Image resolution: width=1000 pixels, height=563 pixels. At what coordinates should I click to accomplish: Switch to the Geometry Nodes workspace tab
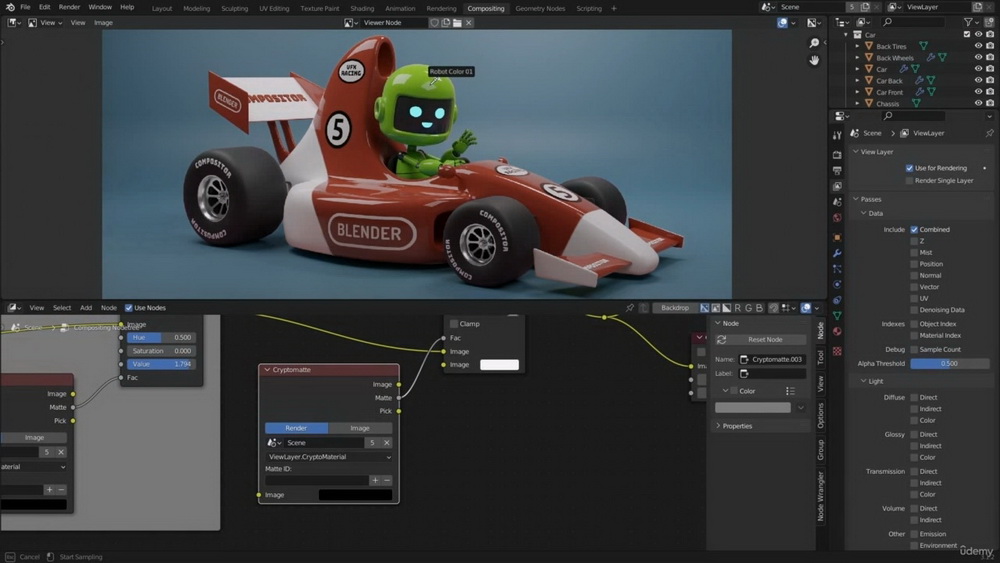(540, 8)
